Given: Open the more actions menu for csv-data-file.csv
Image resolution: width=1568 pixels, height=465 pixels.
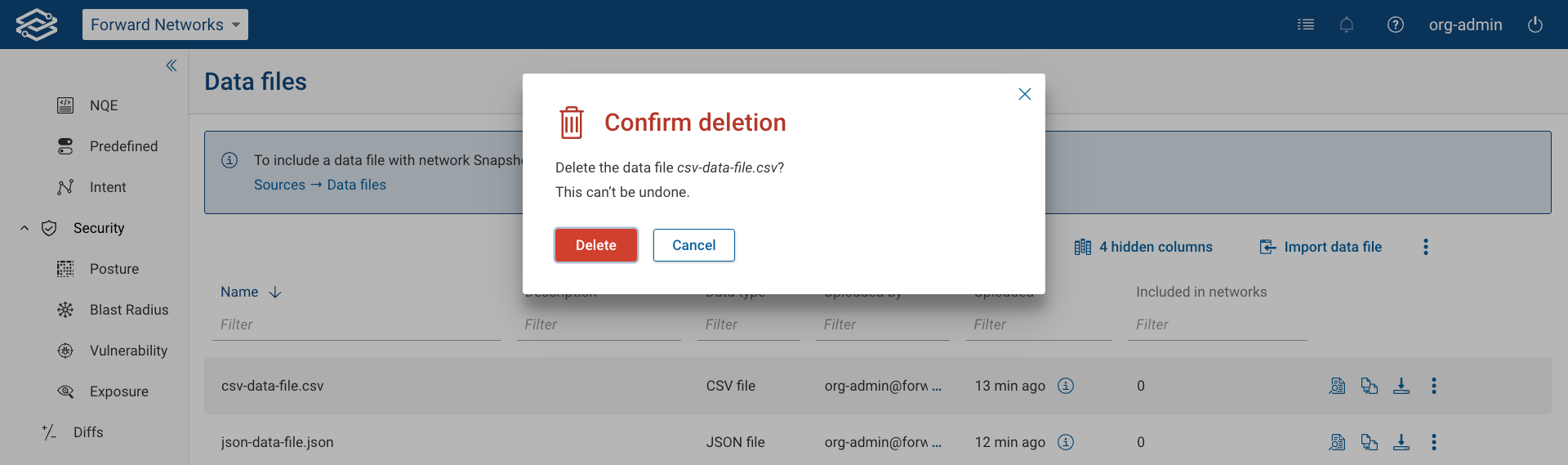Looking at the screenshot, I should pos(1434,386).
